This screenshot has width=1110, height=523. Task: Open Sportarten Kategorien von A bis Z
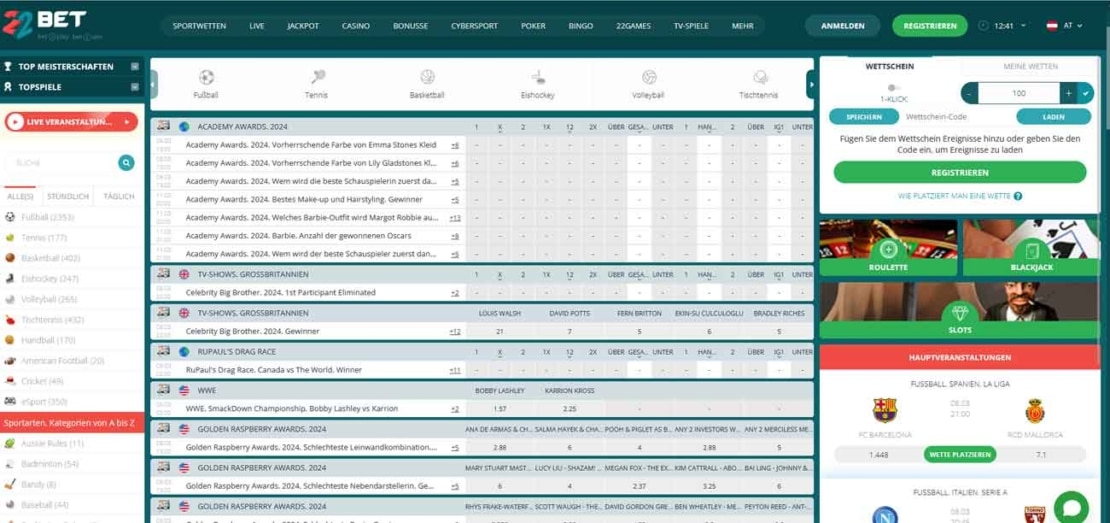pyautogui.click(x=72, y=423)
